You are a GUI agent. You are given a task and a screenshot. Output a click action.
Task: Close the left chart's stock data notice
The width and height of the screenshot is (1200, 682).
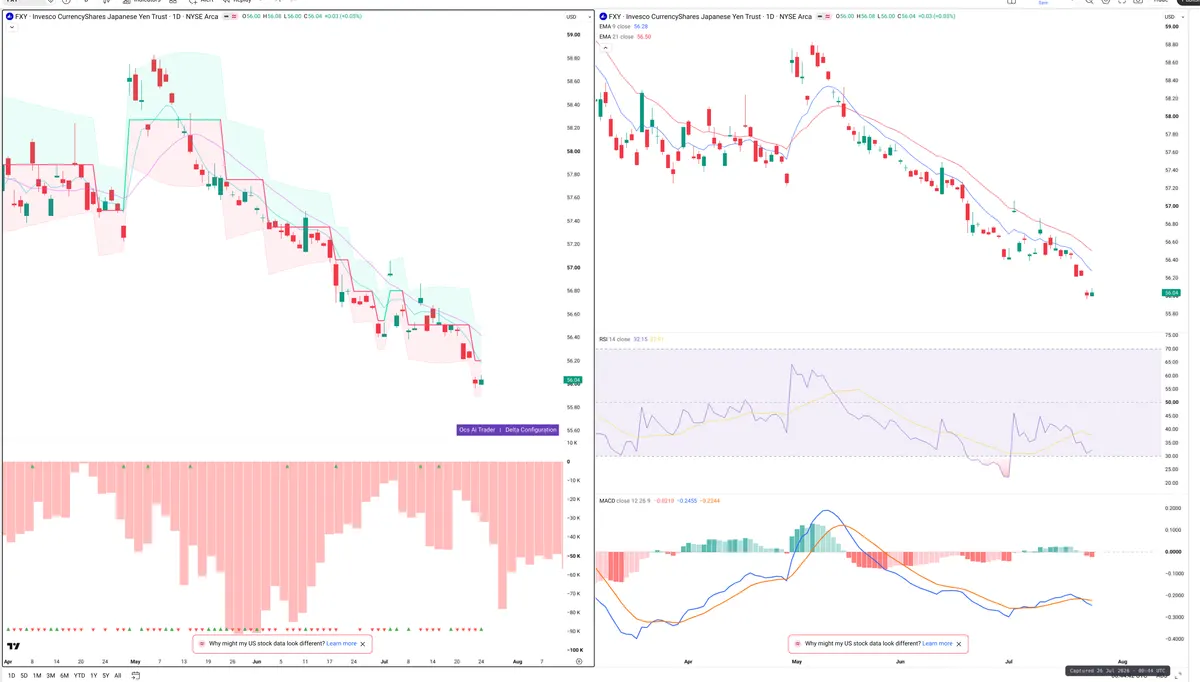pyautogui.click(x=363, y=644)
